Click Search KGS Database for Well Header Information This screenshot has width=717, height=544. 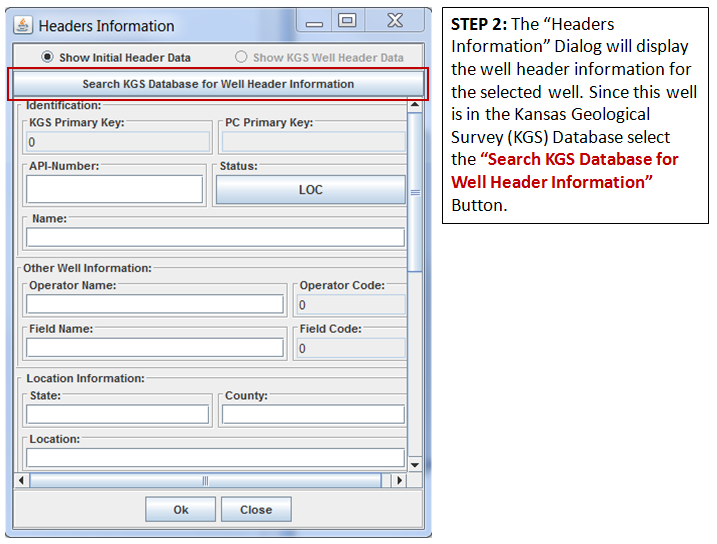tap(218, 84)
